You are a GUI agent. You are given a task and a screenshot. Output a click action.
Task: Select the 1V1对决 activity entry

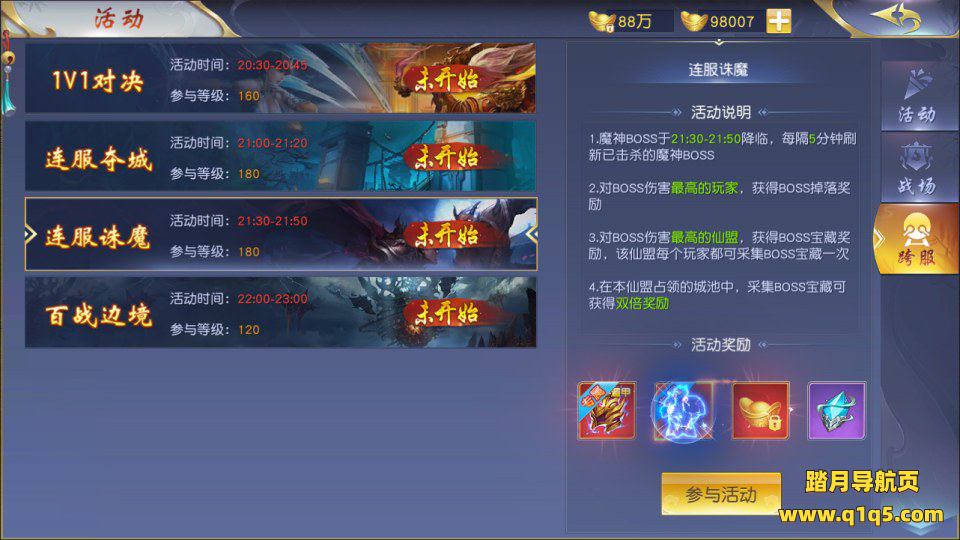pos(280,78)
